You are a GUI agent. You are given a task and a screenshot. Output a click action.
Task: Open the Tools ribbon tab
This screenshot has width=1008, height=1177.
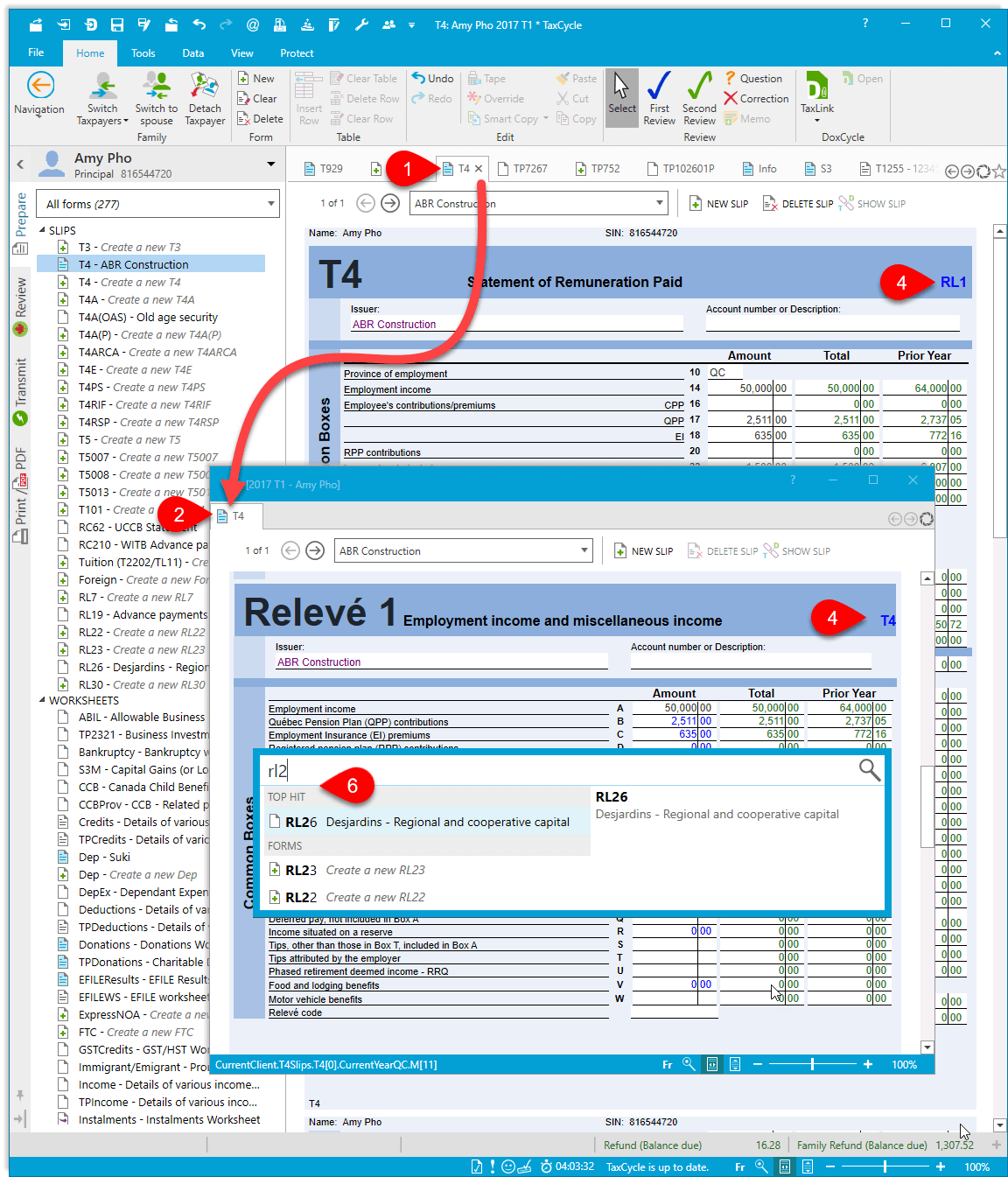[x=143, y=53]
